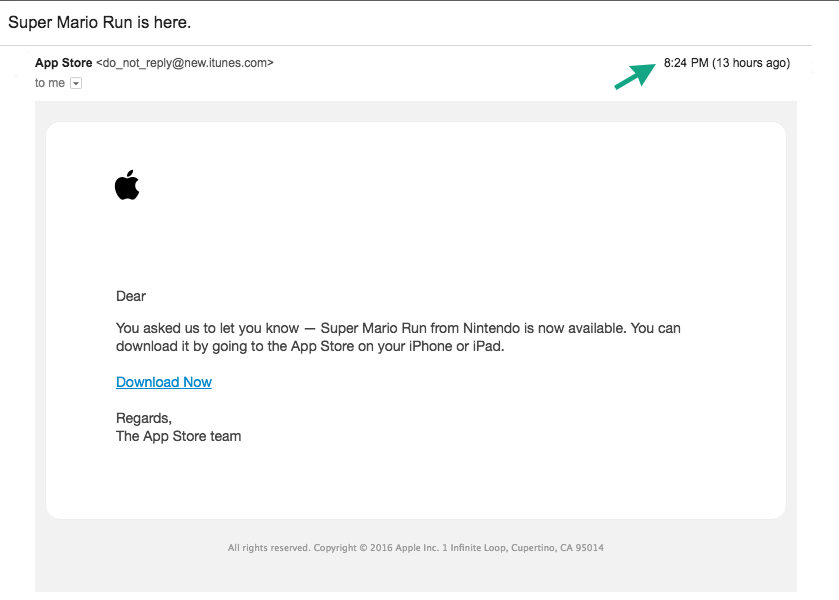Click the subject 'Super Mario Run is here.'
This screenshot has height=600, width=839.
click(x=100, y=22)
